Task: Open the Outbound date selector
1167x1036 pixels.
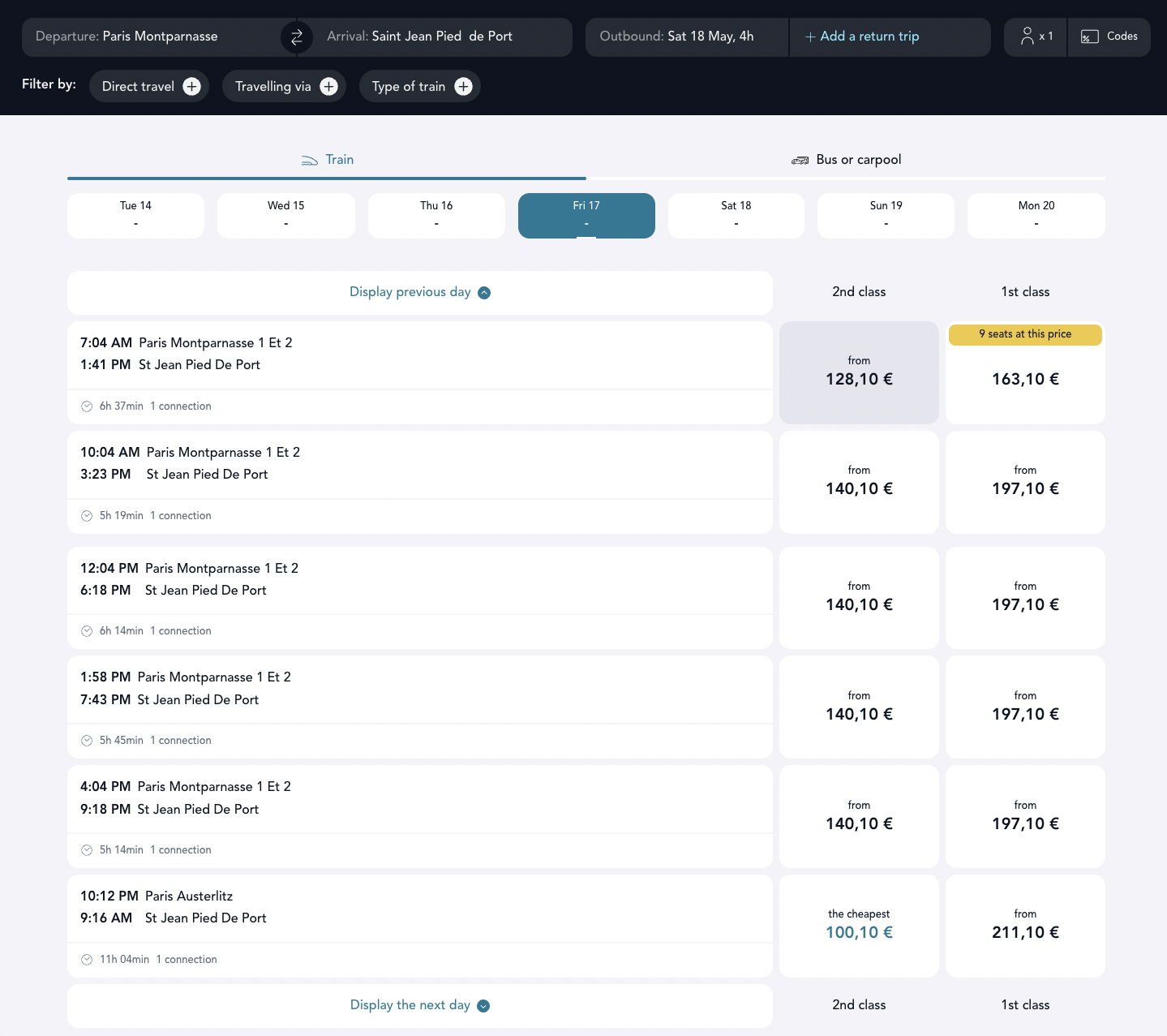Action: [x=687, y=37]
